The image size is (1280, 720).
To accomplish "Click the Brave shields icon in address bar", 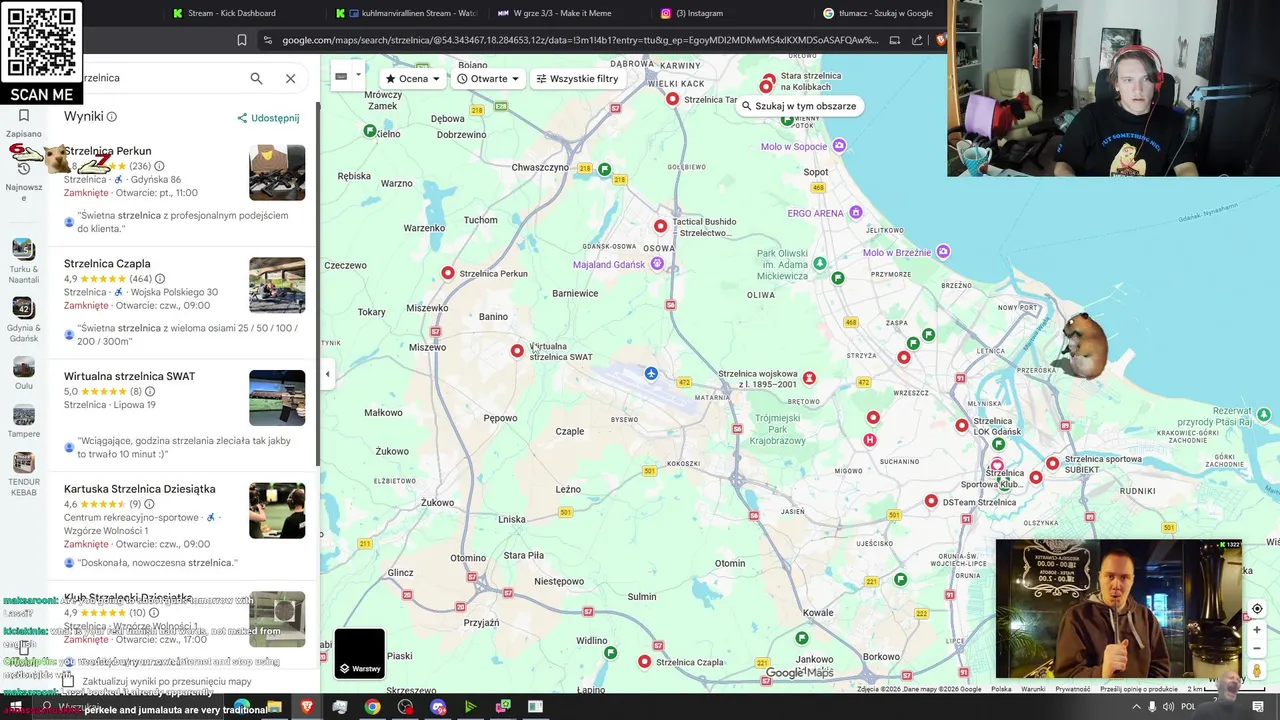I will pyautogui.click(x=941, y=40).
